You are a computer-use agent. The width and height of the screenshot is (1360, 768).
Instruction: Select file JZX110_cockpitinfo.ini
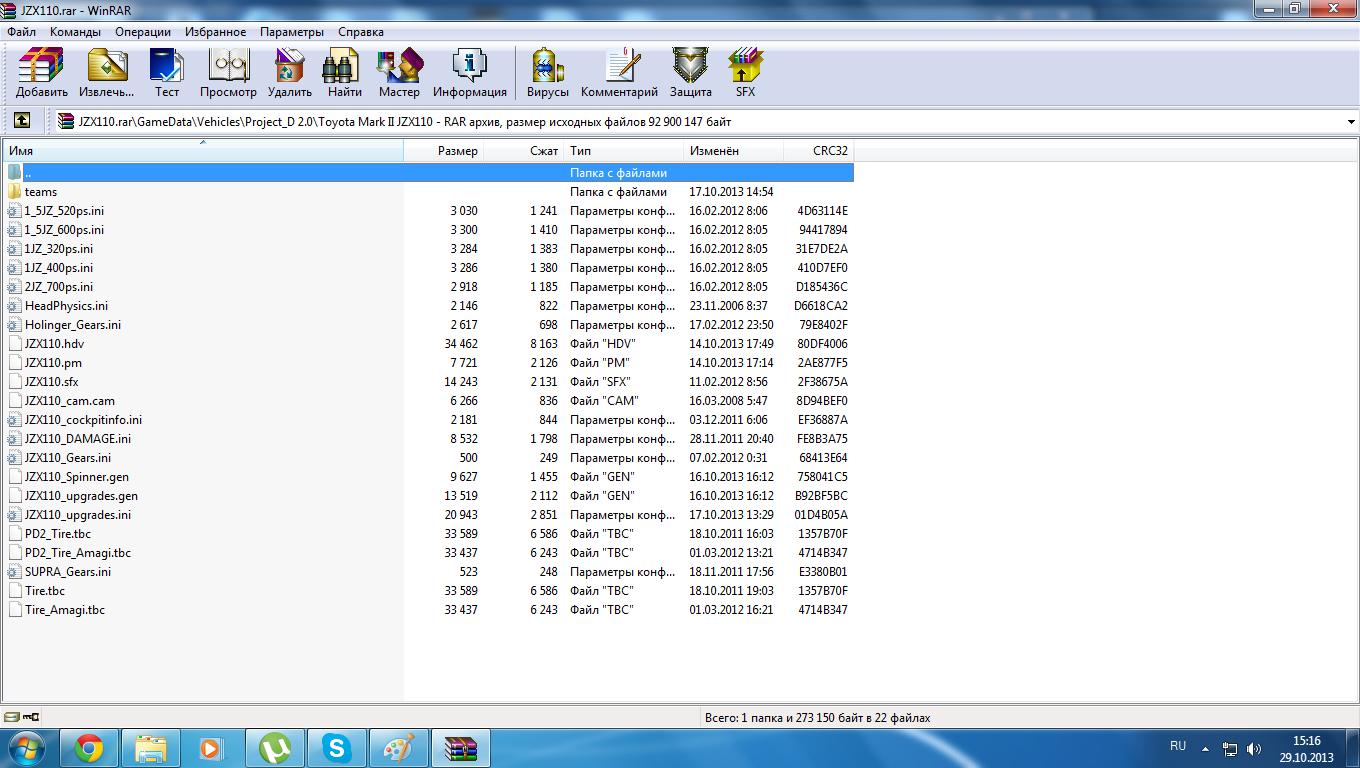point(429,420)
